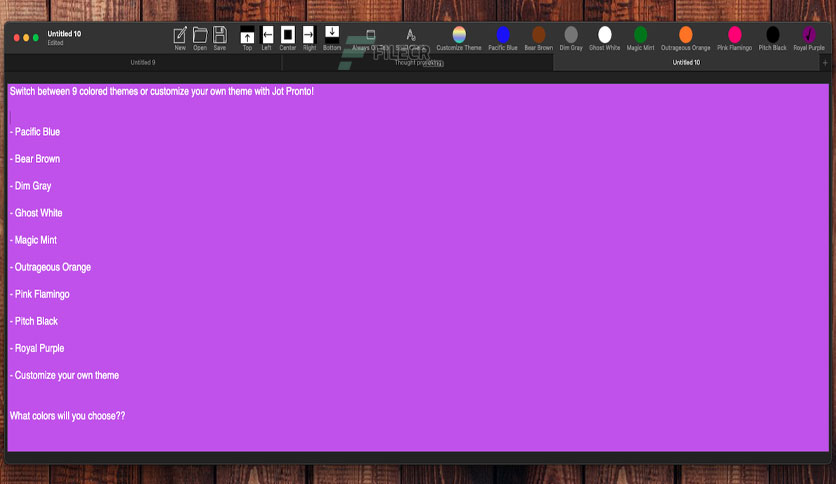Apply the Magic Mint theme
Image resolution: width=836 pixels, height=484 pixels.
pos(640,35)
